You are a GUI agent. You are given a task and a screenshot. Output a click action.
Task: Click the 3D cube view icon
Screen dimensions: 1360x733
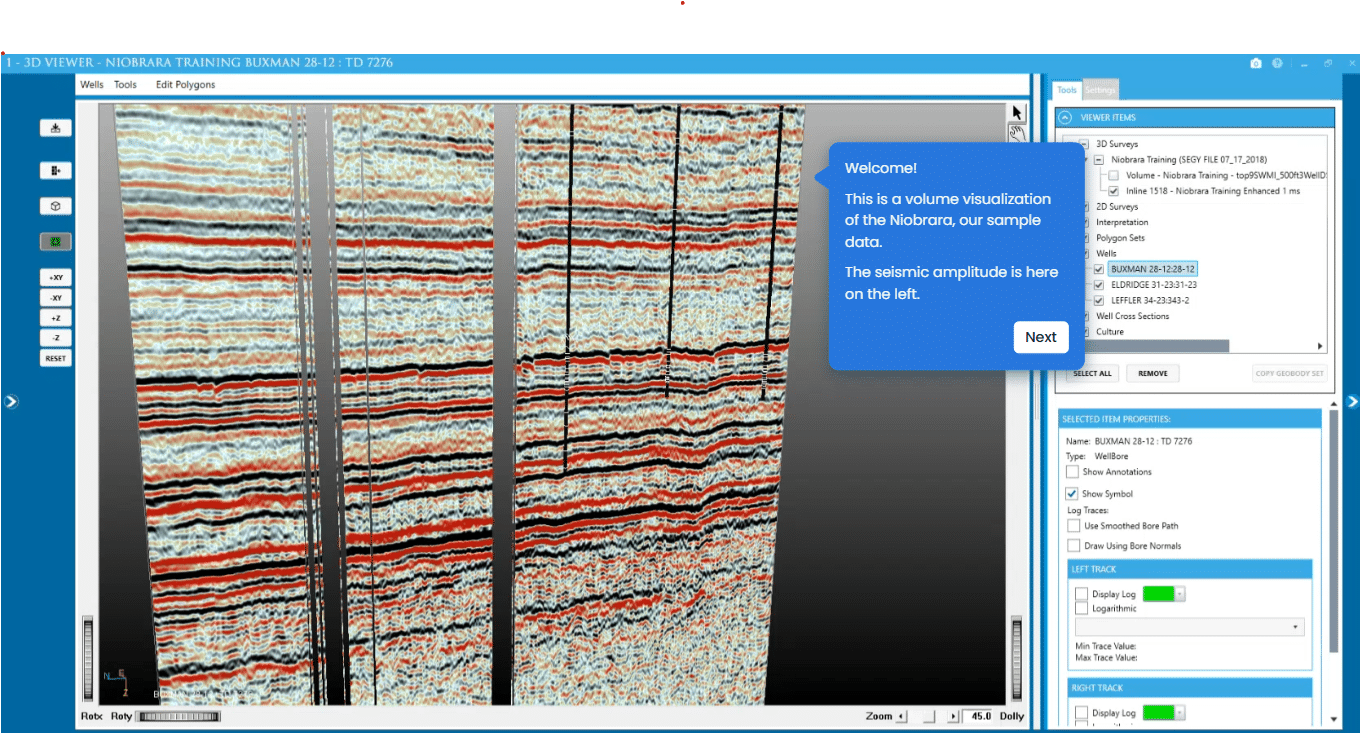click(x=55, y=206)
